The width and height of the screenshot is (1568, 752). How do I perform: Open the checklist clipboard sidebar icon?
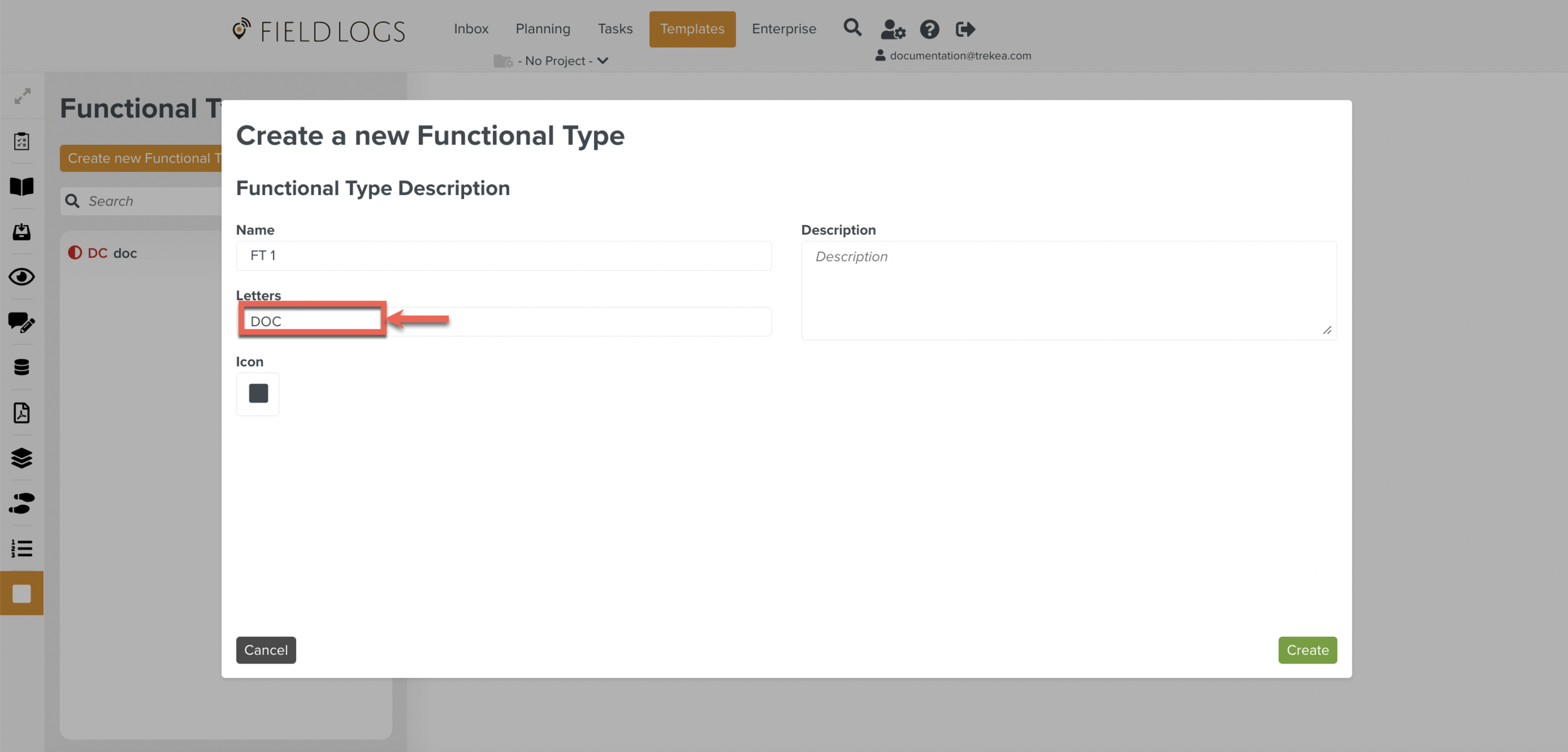tap(22, 141)
